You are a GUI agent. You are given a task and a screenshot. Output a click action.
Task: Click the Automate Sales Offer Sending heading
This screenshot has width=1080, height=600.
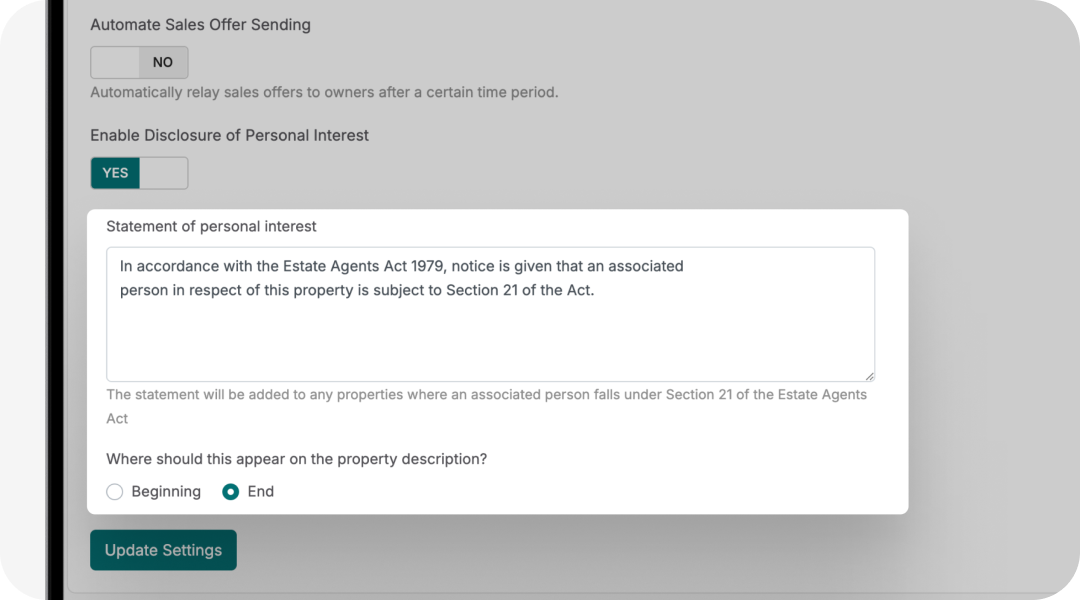[x=200, y=24]
